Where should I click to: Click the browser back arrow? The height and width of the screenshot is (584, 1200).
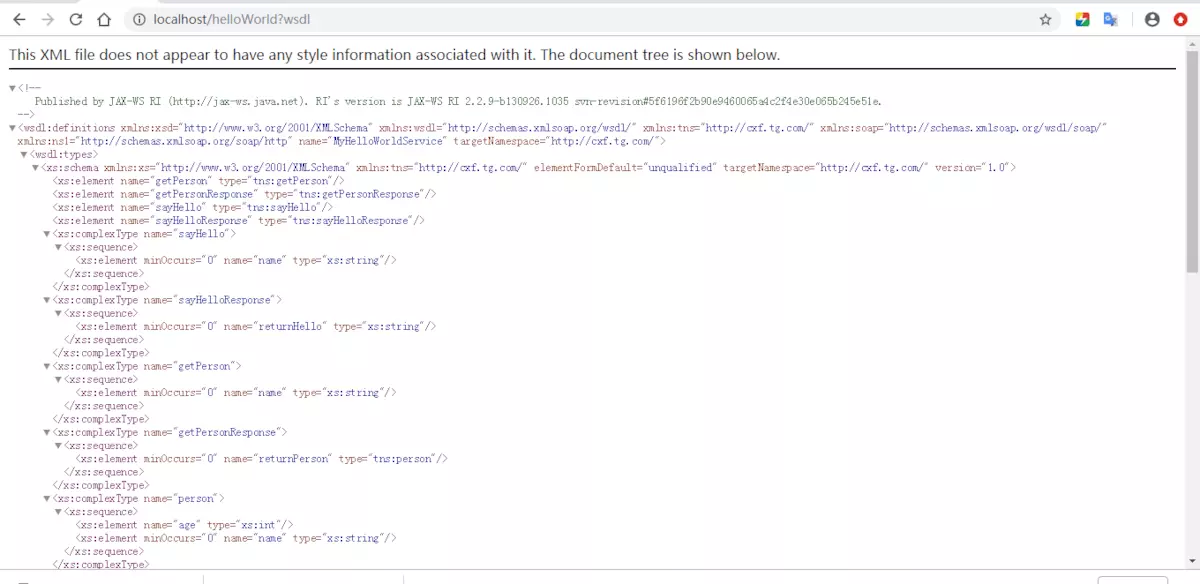19,19
